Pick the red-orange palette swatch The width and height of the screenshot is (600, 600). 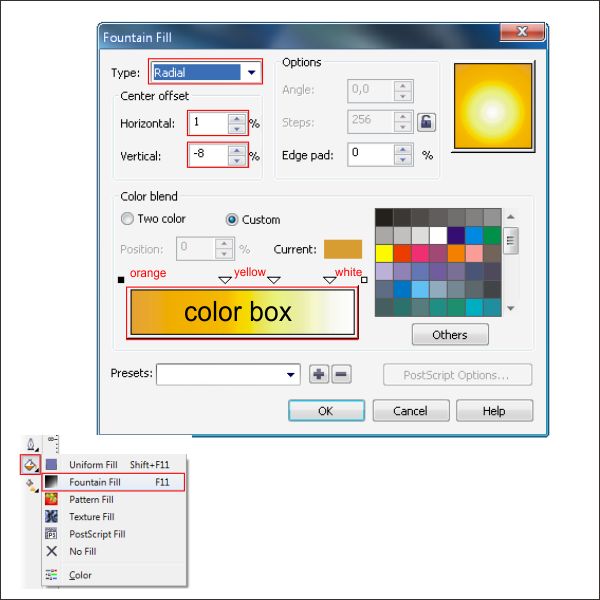[402, 253]
